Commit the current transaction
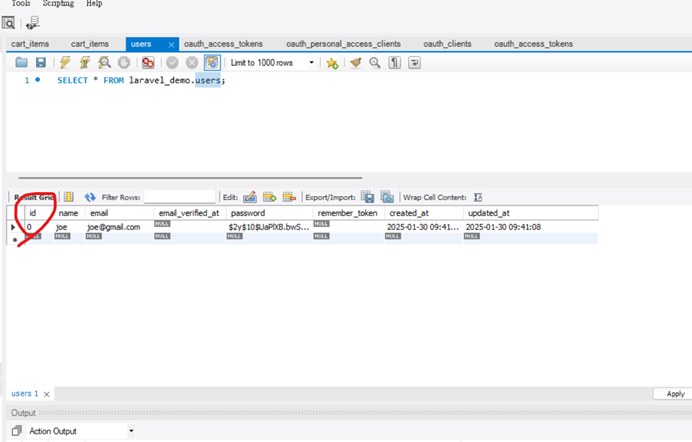The image size is (692, 442). pos(172,63)
